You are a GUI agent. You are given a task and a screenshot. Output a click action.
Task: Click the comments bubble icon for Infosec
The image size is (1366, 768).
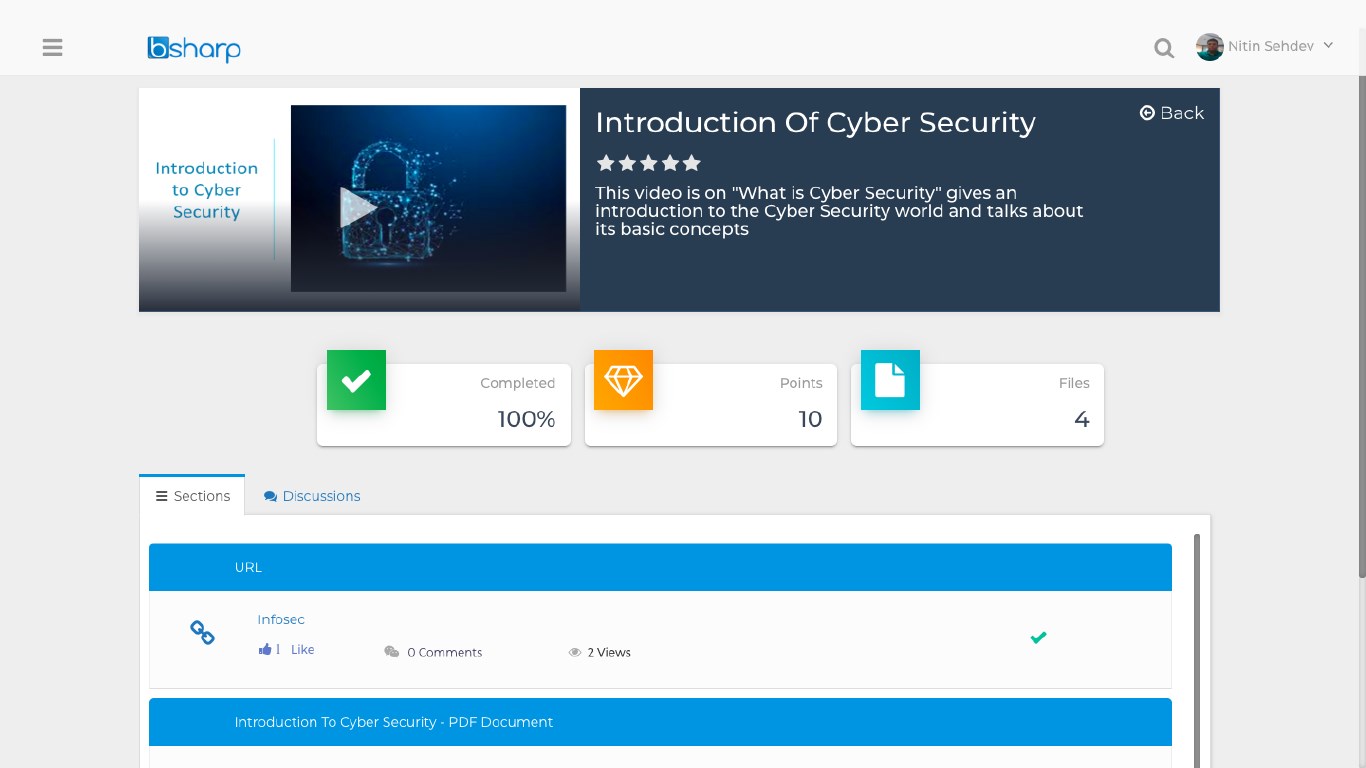tap(392, 652)
